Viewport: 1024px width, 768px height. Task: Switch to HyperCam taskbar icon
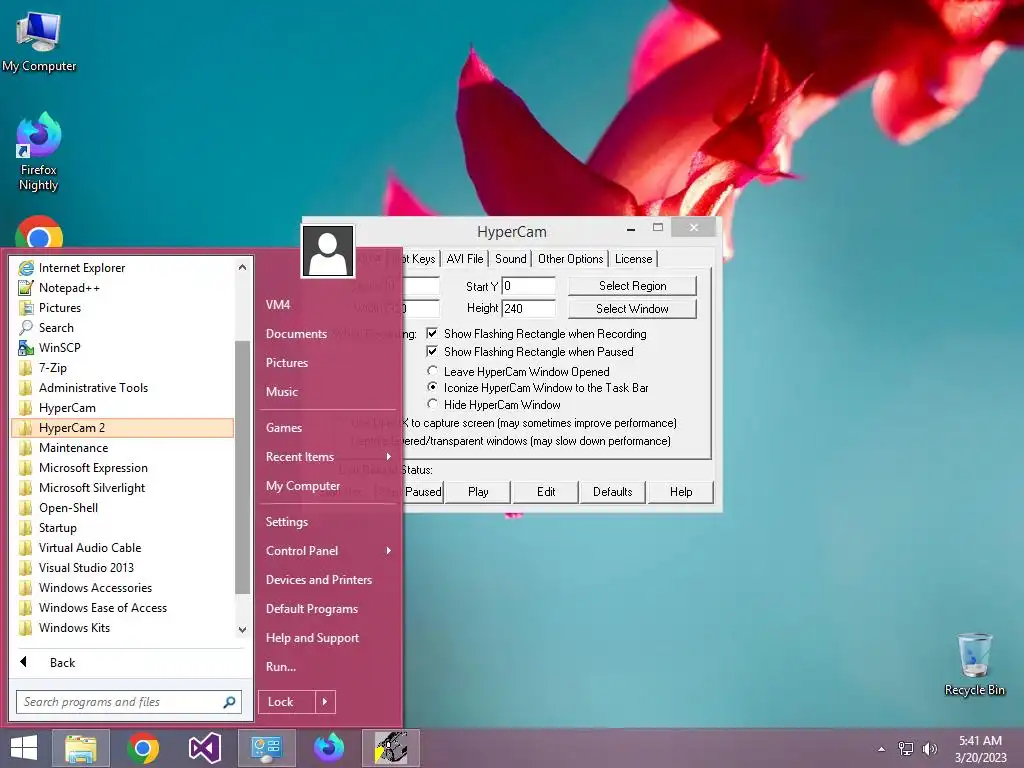[x=391, y=748]
